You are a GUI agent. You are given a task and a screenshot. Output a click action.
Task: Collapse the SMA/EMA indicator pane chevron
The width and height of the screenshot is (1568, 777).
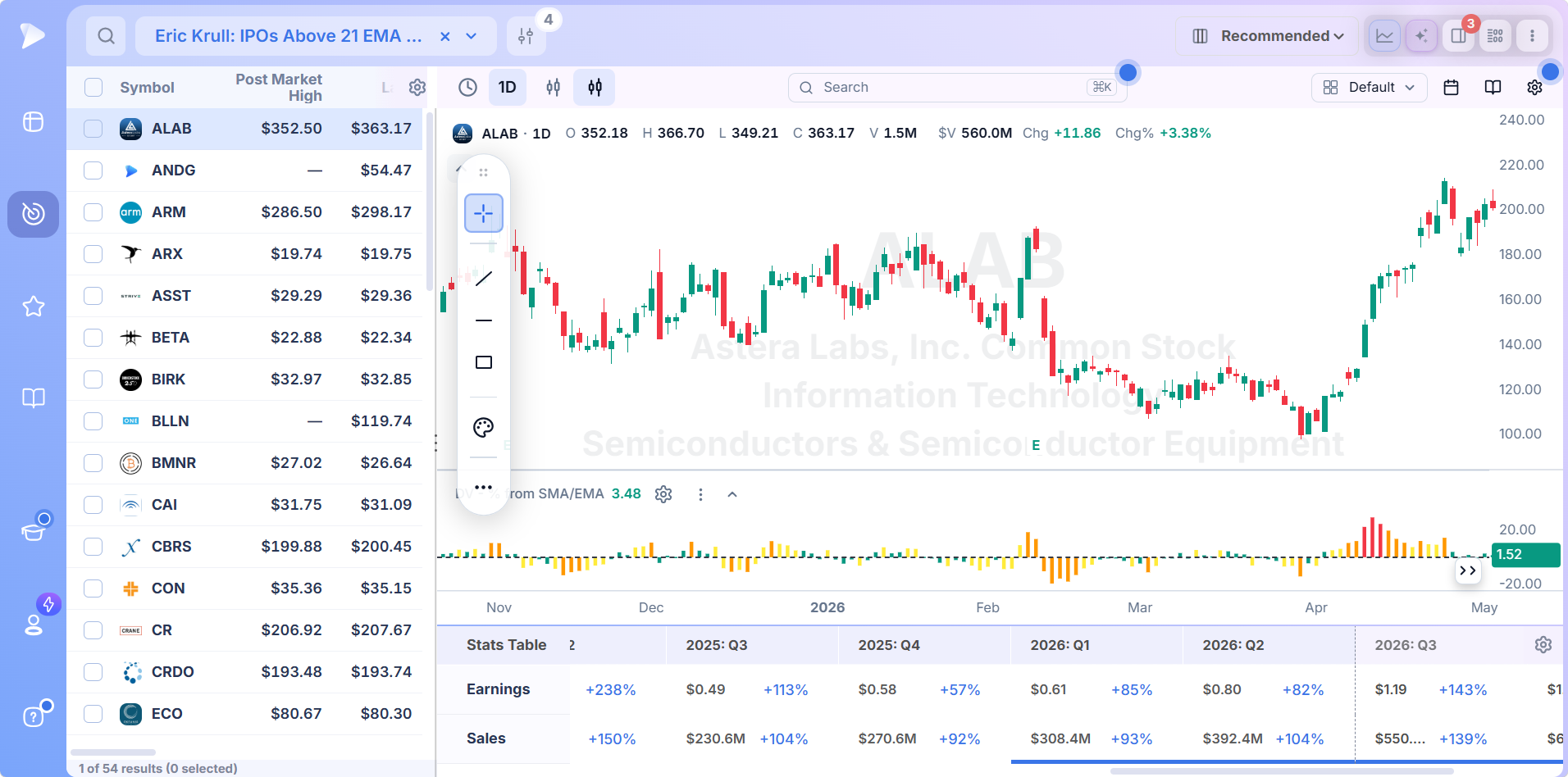[732, 494]
